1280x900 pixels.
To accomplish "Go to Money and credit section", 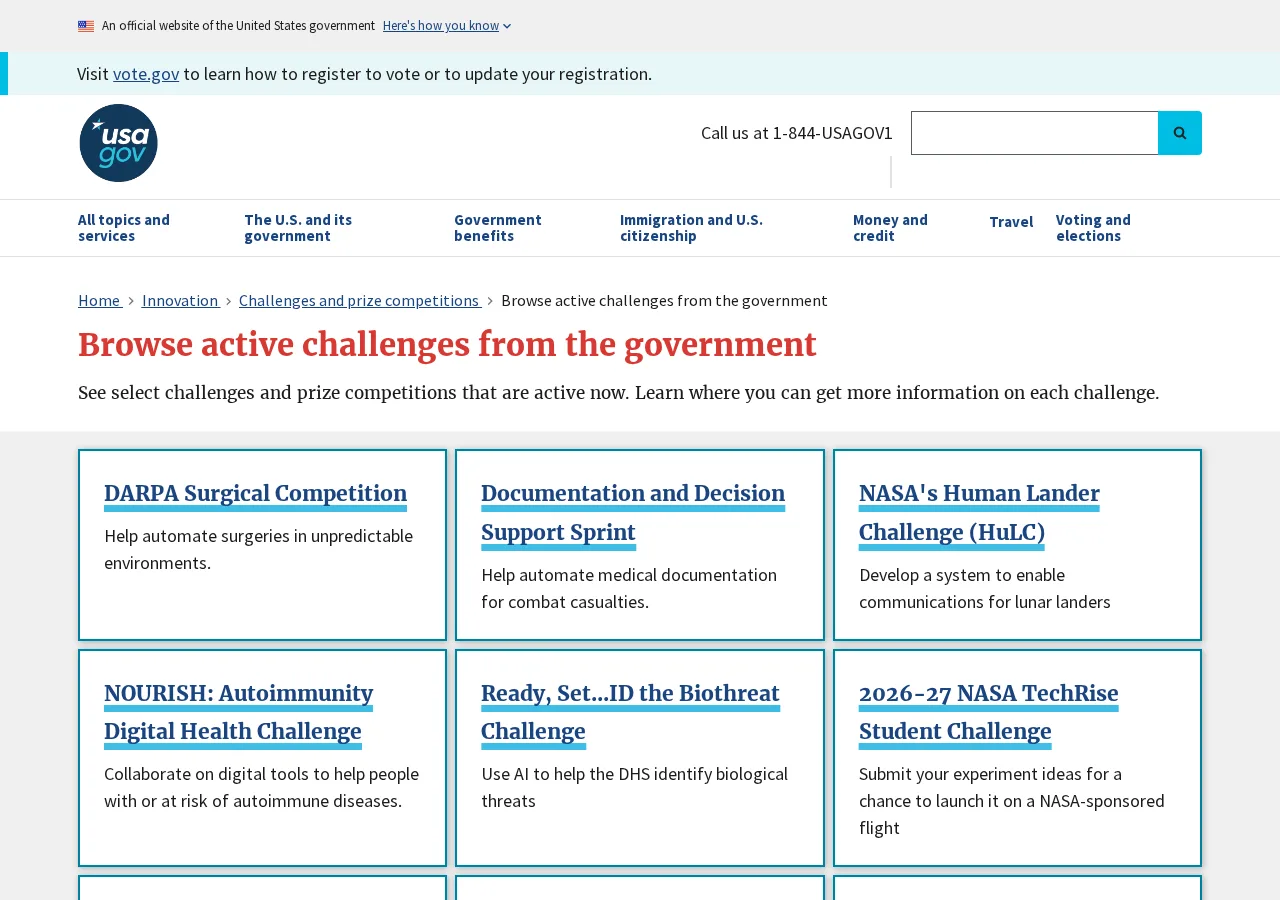I will coord(890,228).
